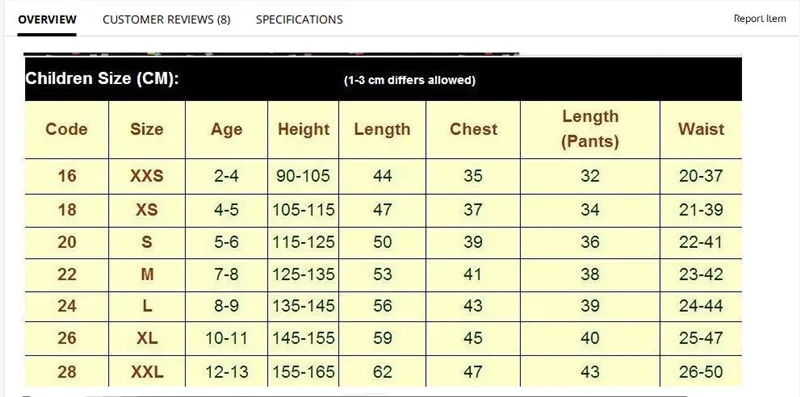The height and width of the screenshot is (397, 800).
Task: Click the 26-50 waist cell
Action: tap(701, 372)
